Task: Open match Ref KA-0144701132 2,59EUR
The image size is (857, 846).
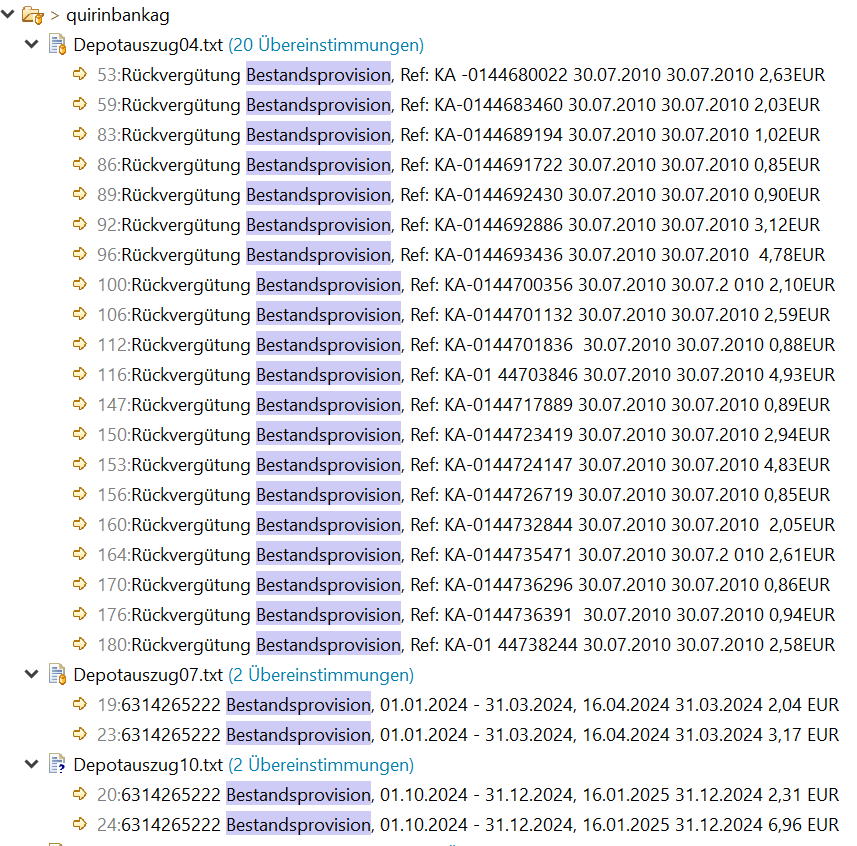Action: pos(463,315)
